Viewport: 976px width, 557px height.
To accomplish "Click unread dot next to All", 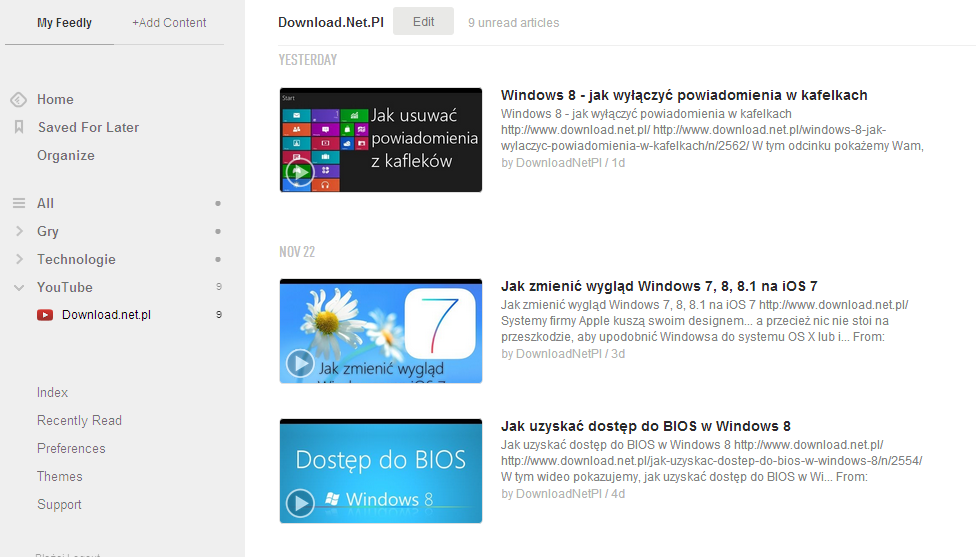I will pyautogui.click(x=218, y=204).
